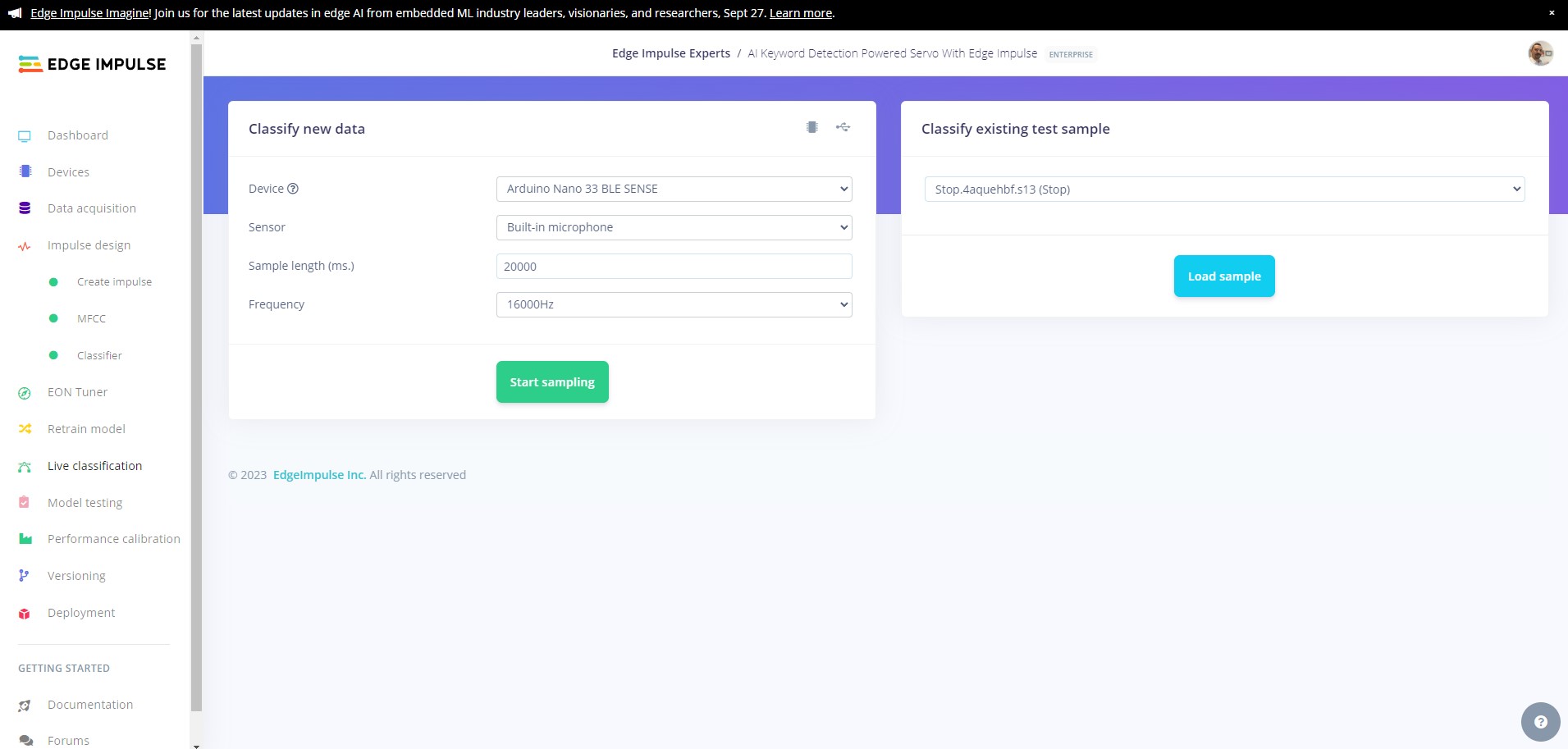Go to Performance calibration
1568x749 pixels.
114,539
